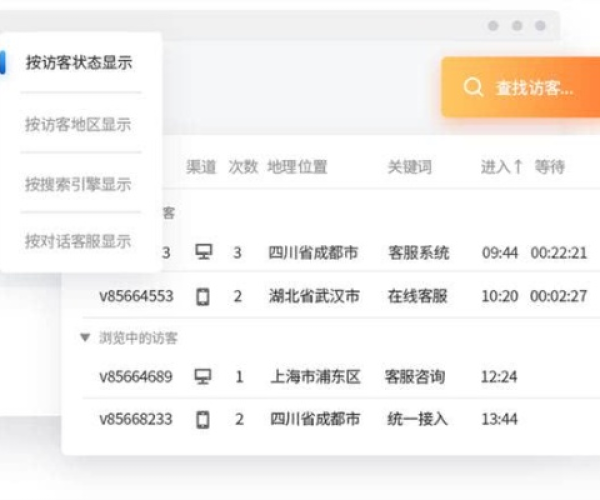Choose 按访客地区显示 in the menu

[x=78, y=124]
